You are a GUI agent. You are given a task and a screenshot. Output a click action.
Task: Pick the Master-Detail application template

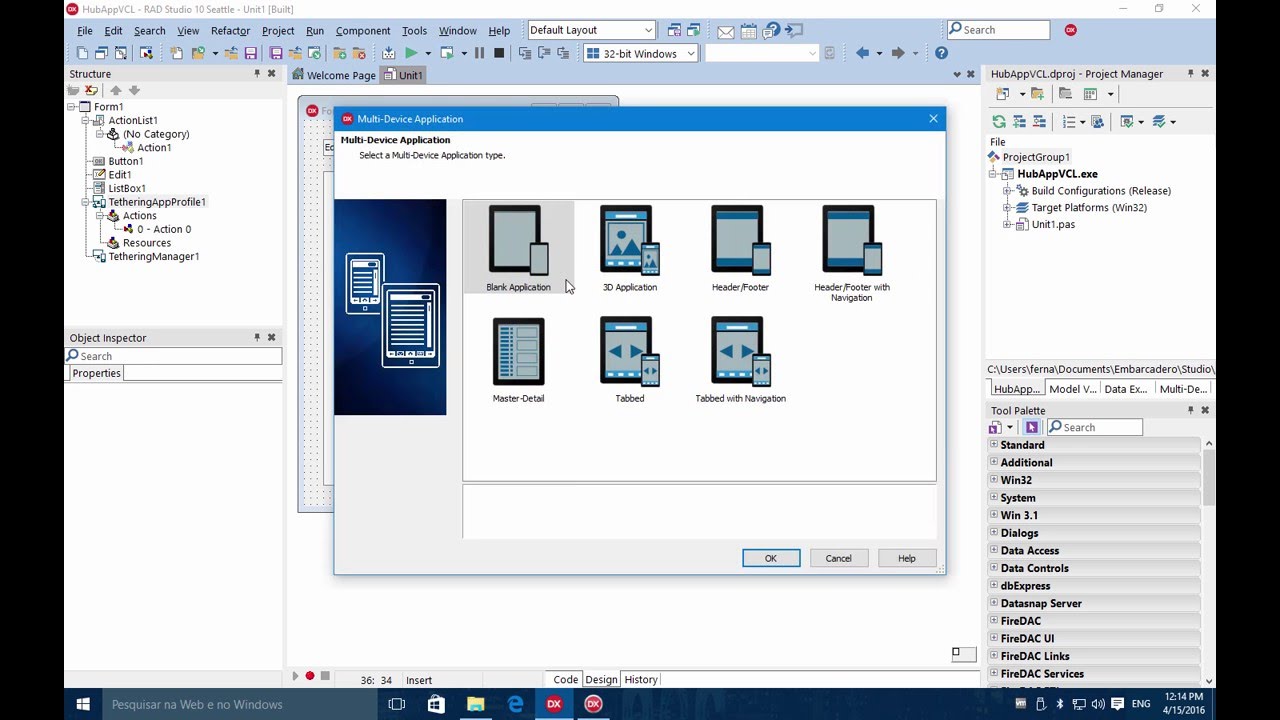(x=518, y=360)
